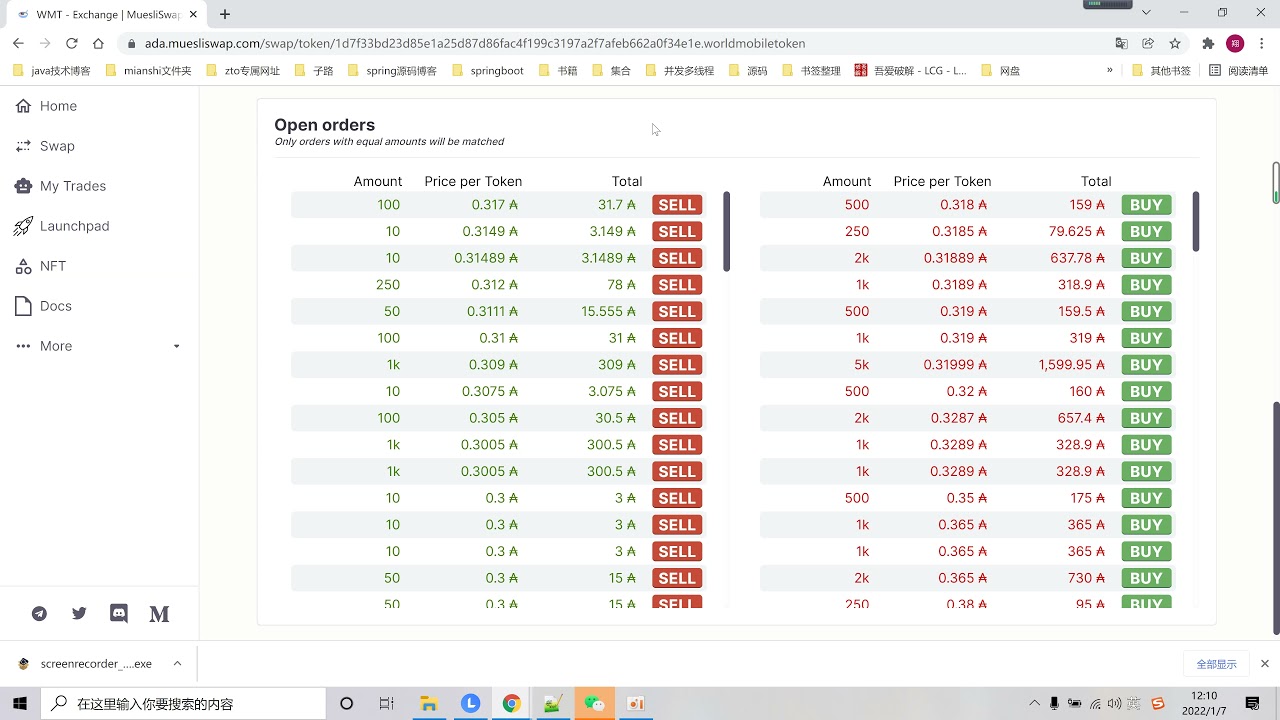
Task: Show hidden system tray icons
Action: (x=1034, y=703)
